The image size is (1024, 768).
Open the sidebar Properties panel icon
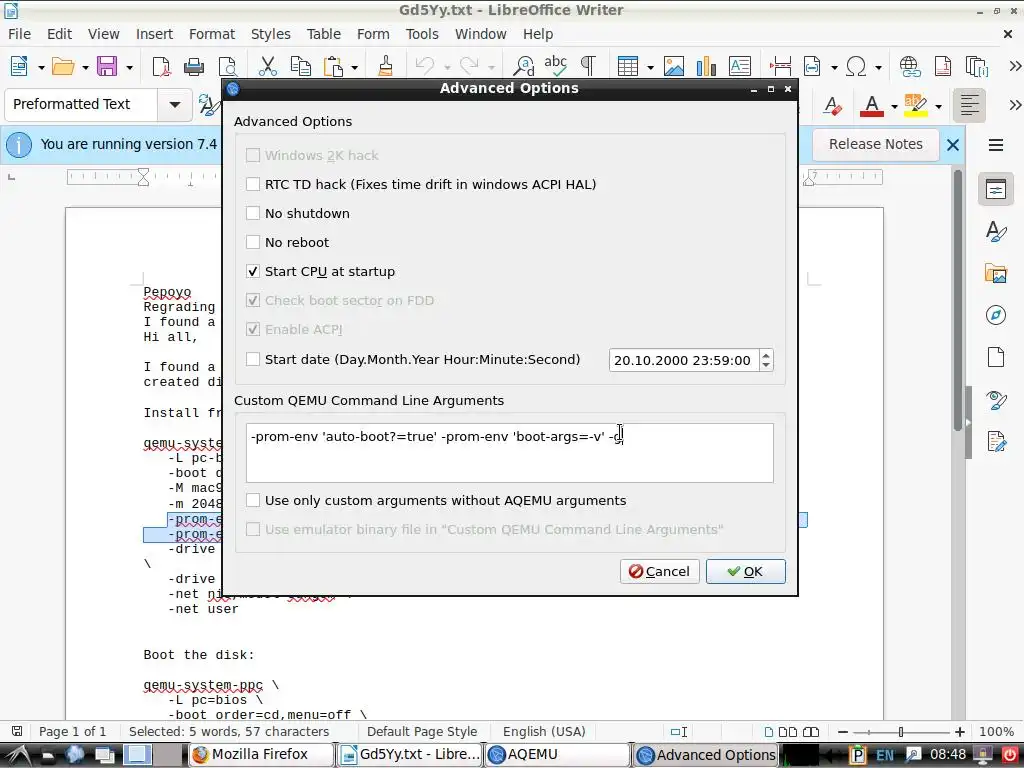tap(995, 189)
